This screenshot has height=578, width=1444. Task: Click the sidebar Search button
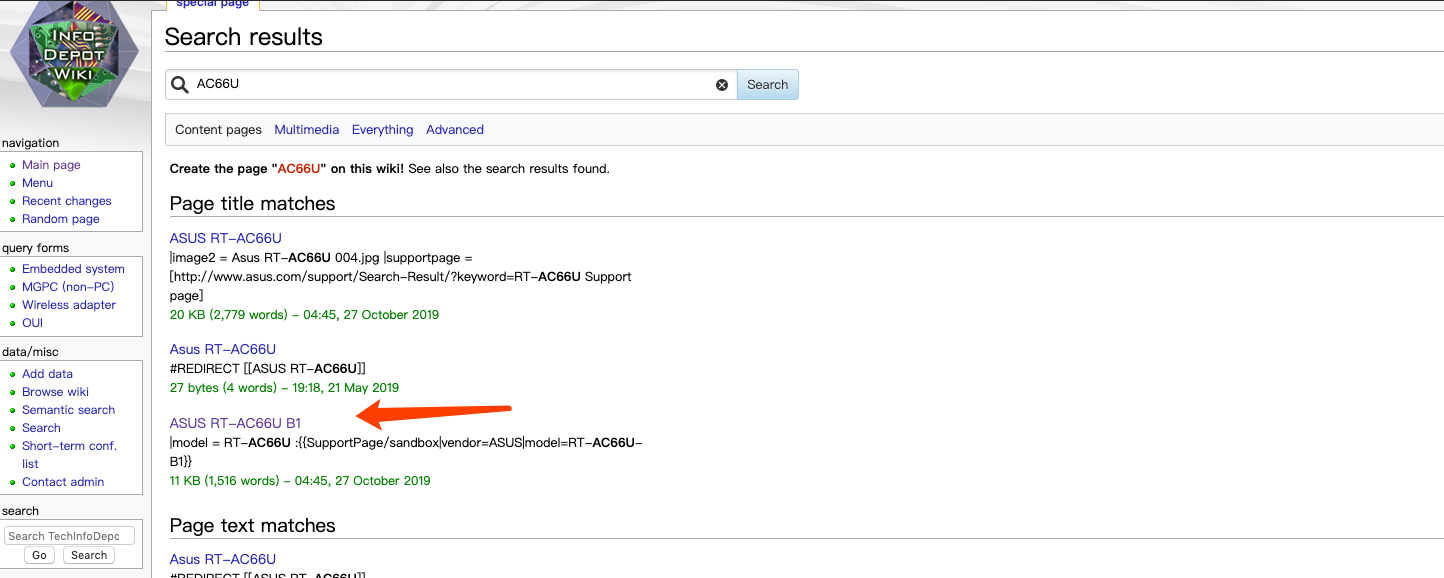click(x=89, y=555)
